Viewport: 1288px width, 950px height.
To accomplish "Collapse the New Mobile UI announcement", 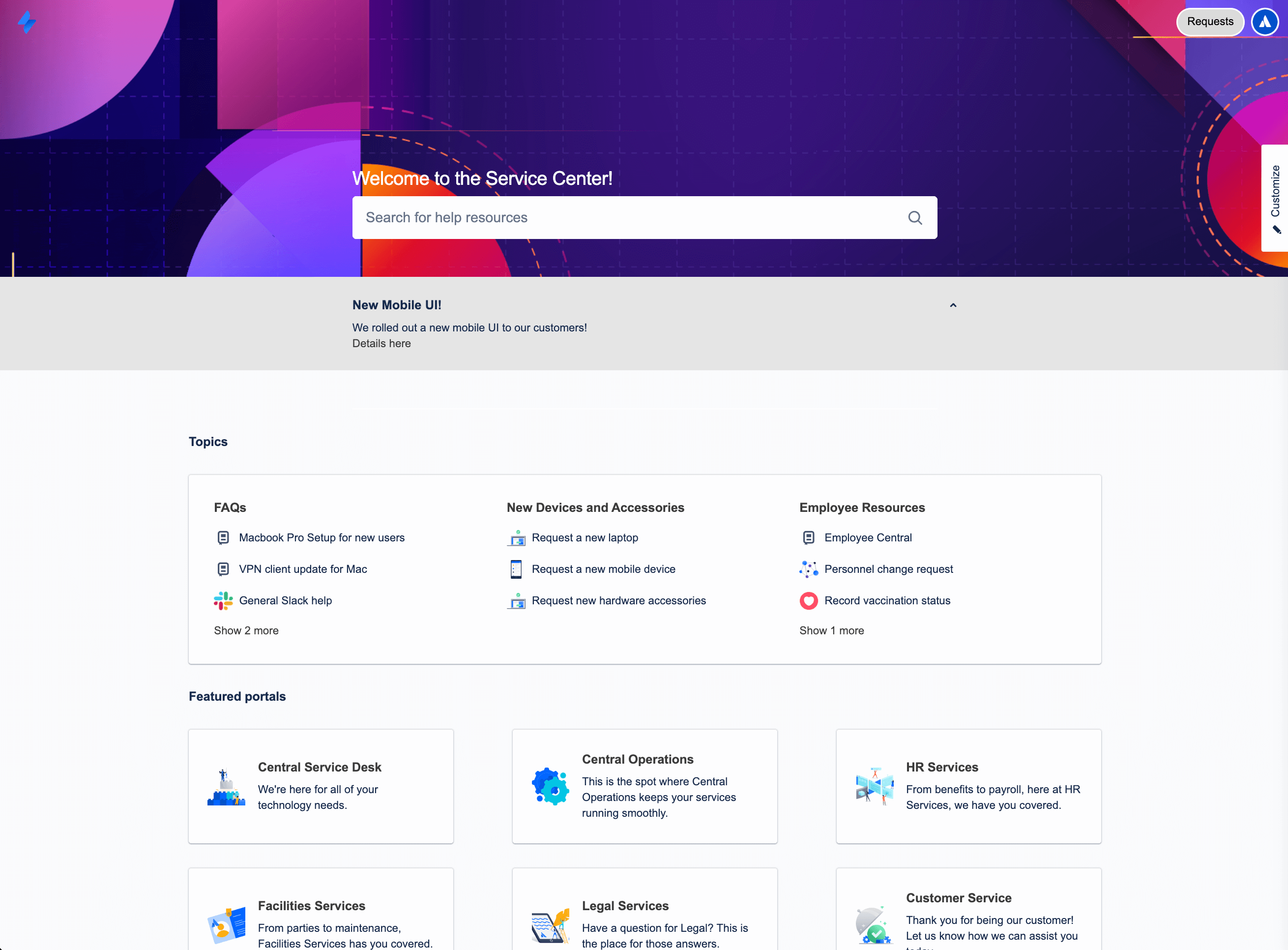I will click(954, 305).
